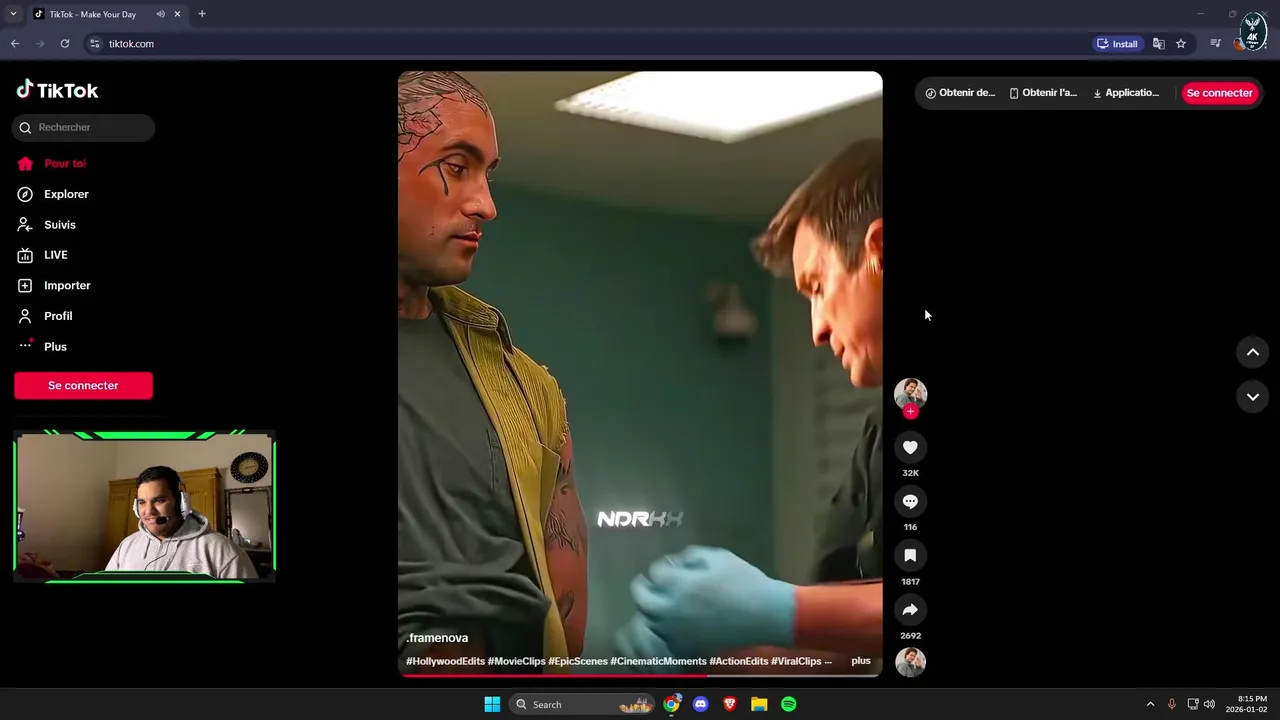Reload the page with the refresh icon
The height and width of the screenshot is (720, 1280).
tap(65, 44)
